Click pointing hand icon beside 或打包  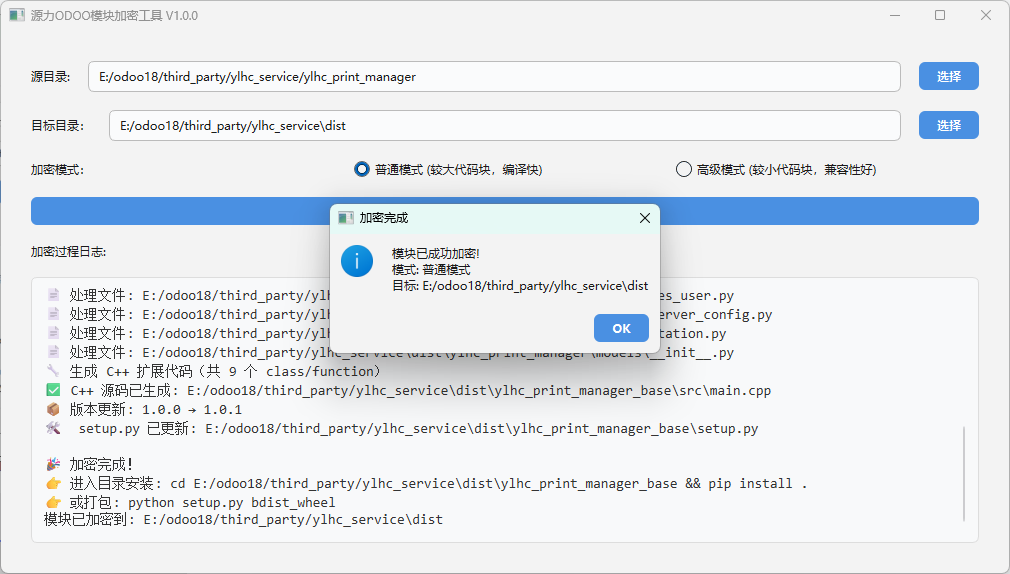click(x=53, y=502)
